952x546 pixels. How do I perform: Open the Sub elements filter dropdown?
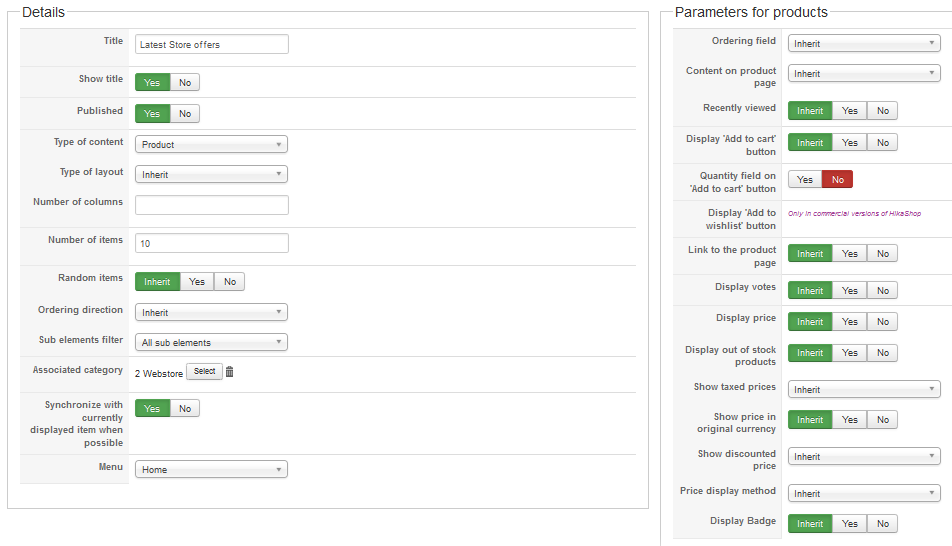tap(211, 343)
